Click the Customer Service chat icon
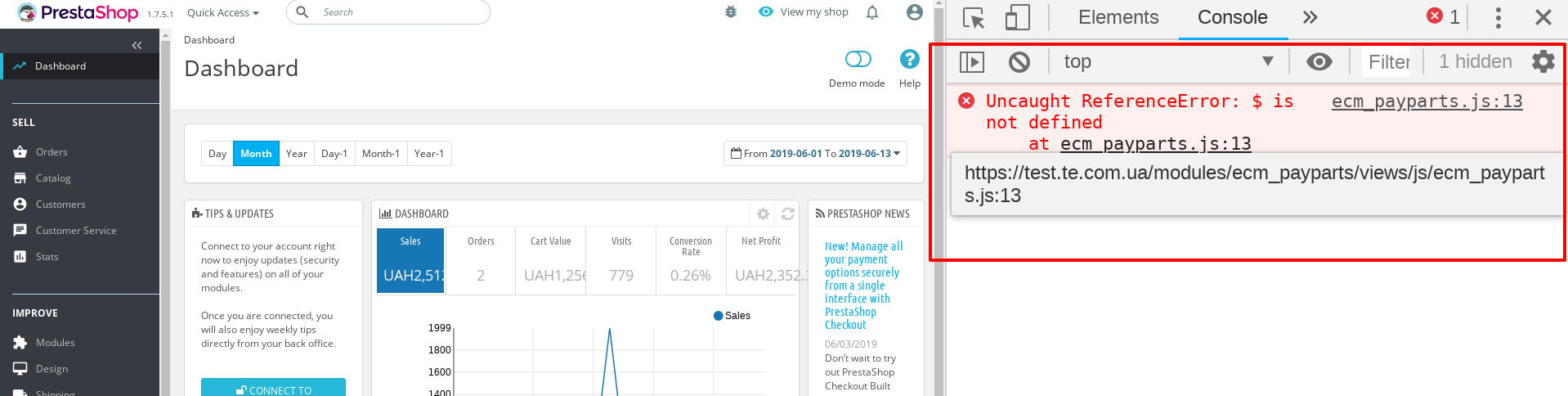This screenshot has width=1568, height=396. [x=20, y=231]
